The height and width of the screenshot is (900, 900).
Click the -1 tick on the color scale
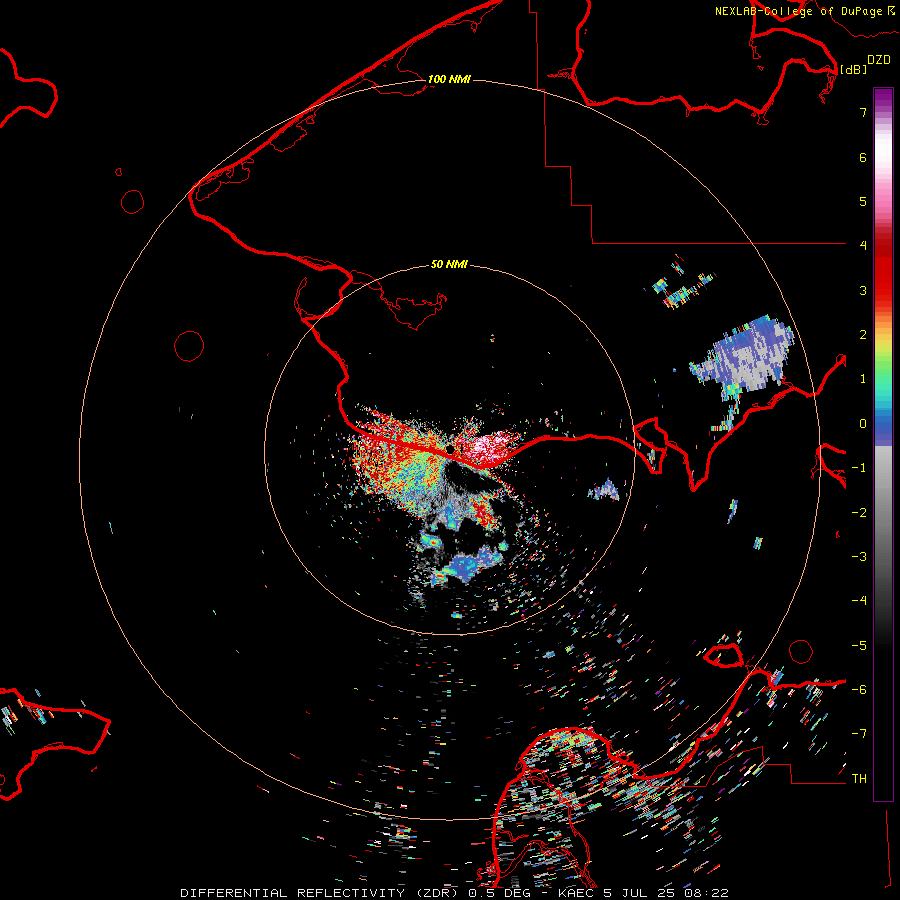(x=859, y=468)
